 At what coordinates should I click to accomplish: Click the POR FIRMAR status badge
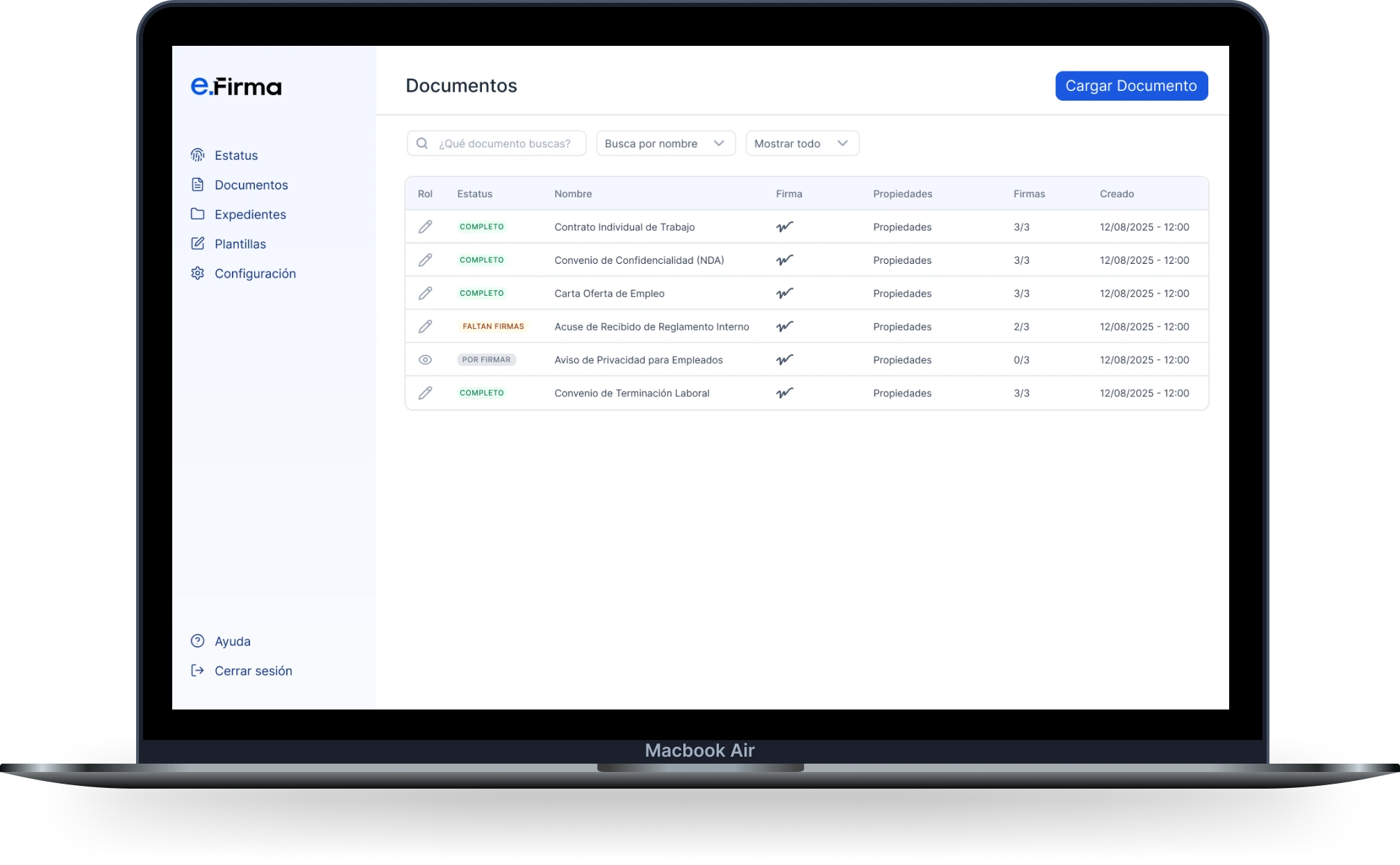click(x=486, y=360)
